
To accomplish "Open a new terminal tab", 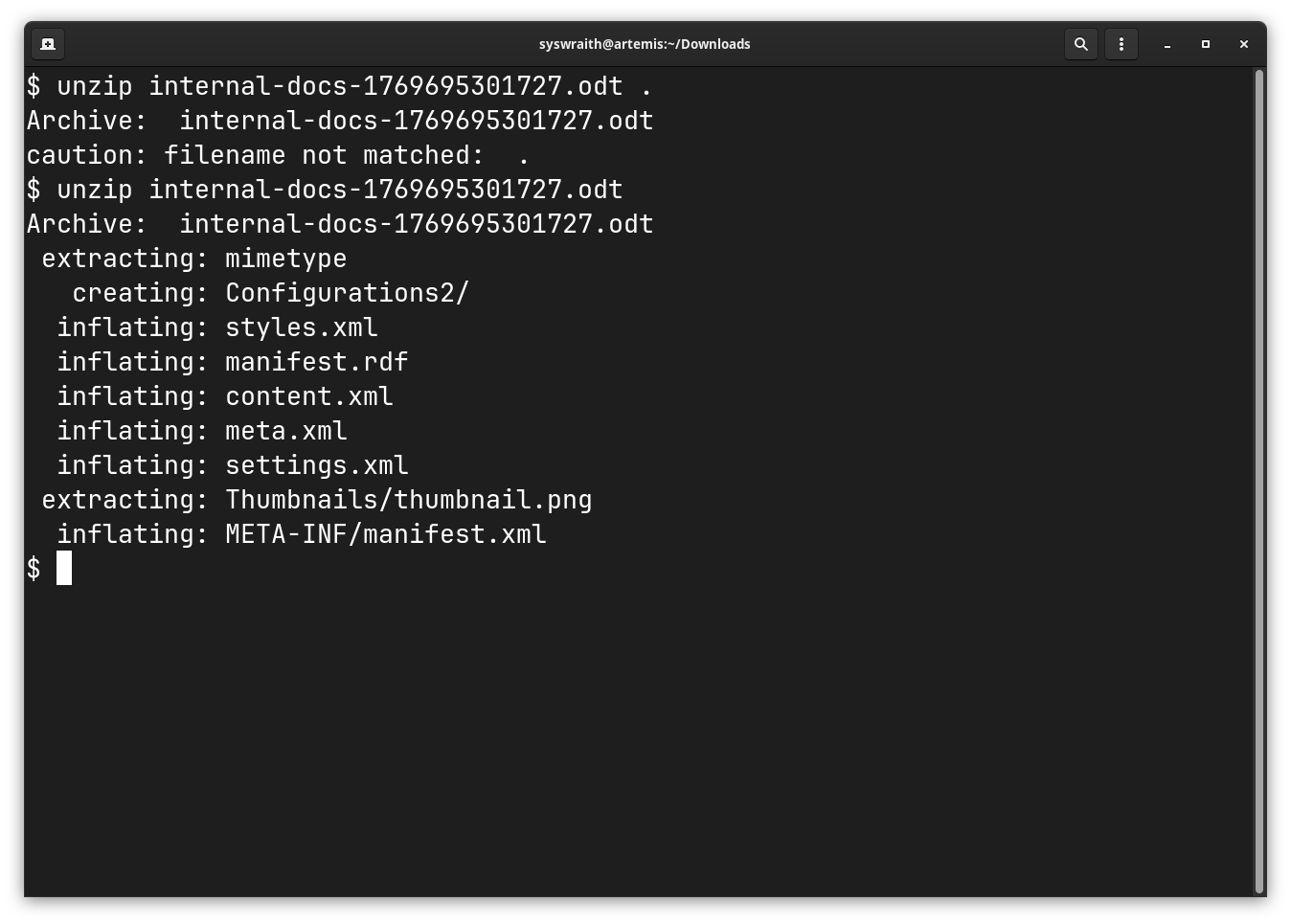I will coord(48,44).
